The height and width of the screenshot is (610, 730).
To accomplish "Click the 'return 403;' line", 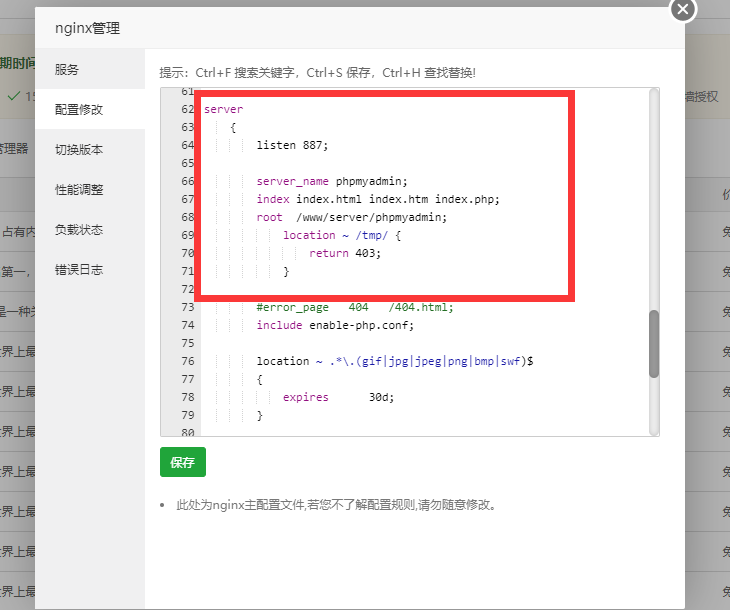I will coord(345,253).
